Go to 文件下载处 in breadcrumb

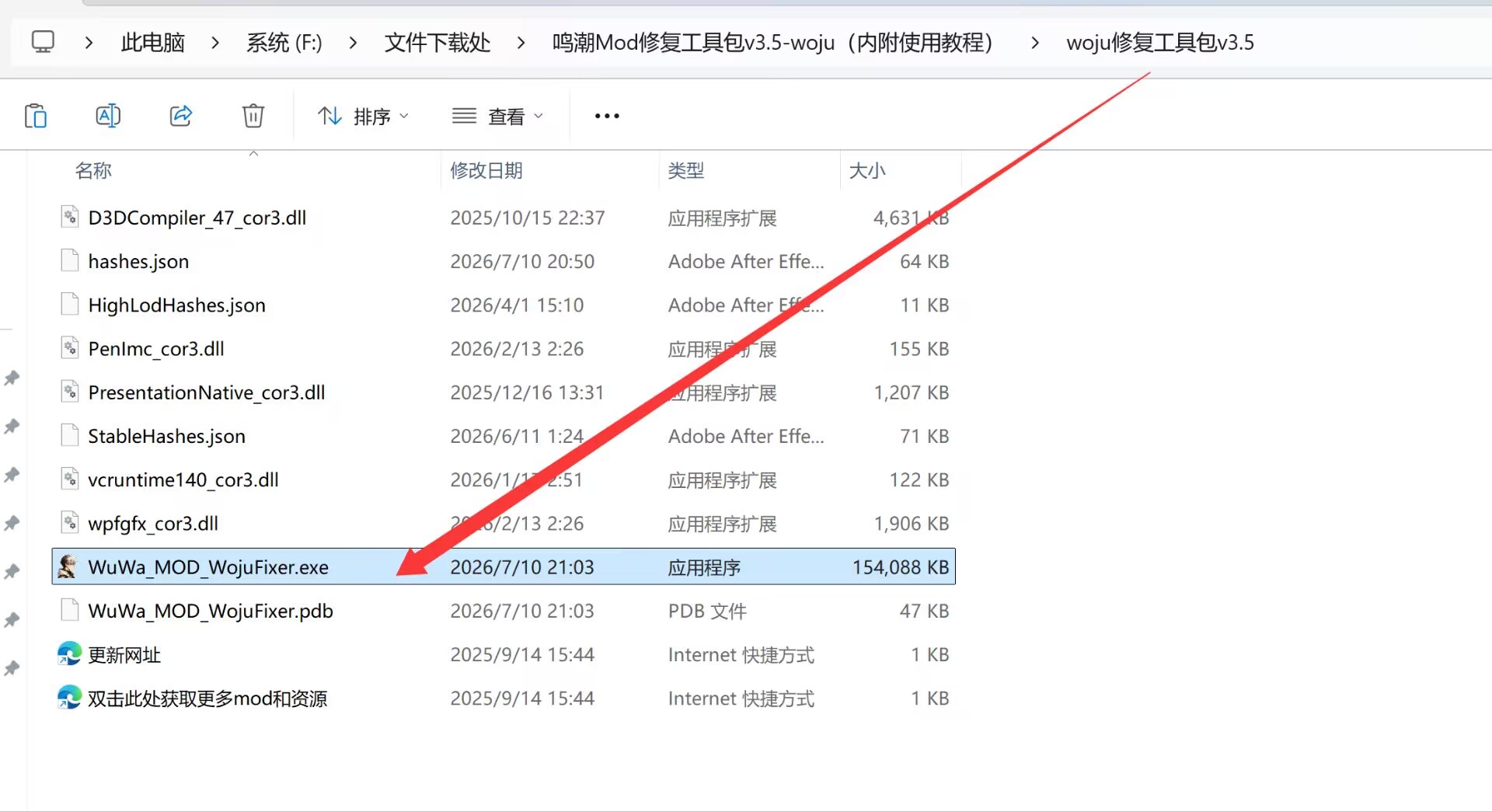pos(437,43)
